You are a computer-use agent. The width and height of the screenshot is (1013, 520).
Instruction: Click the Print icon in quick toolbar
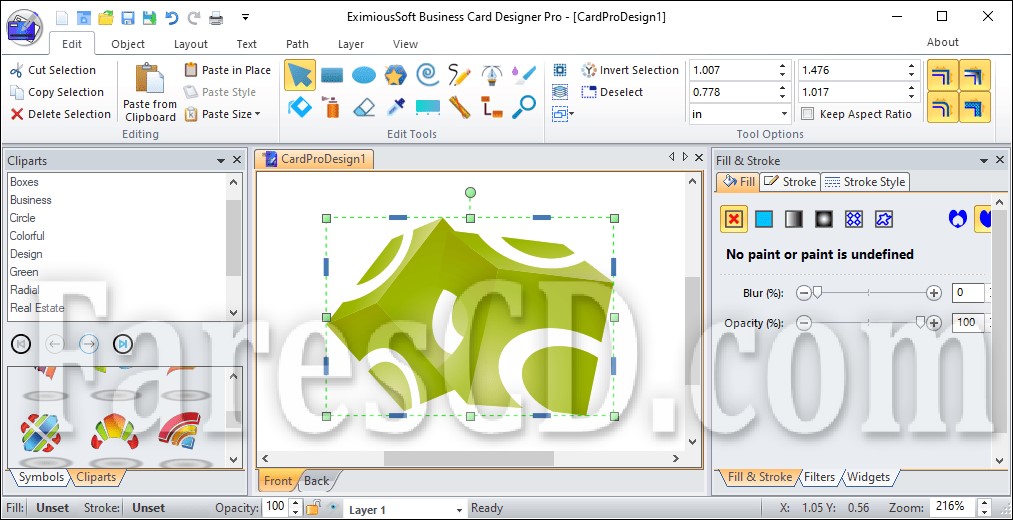pos(216,17)
